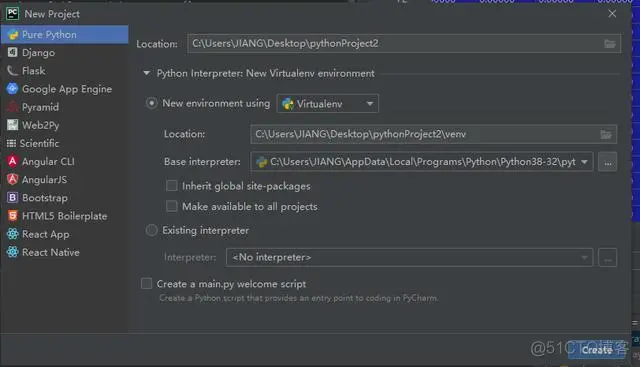Click the project Location path field
Screen dimensions: 640x367
[404, 44]
